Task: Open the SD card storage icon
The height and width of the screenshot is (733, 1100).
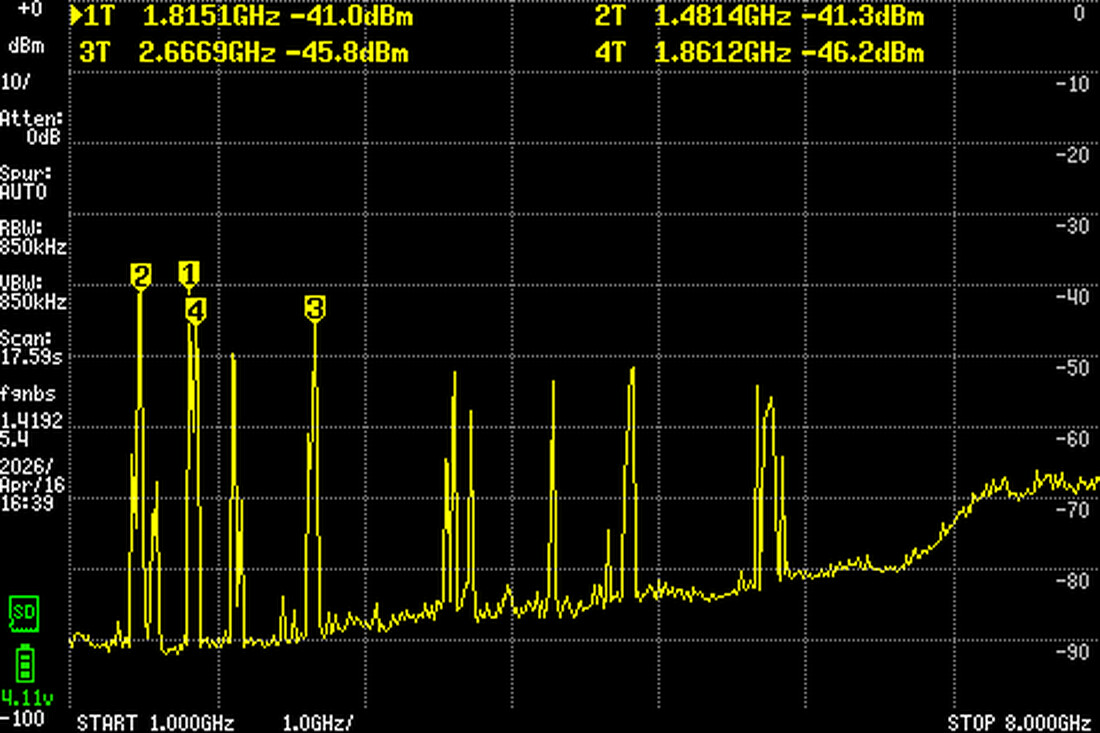Action: click(24, 615)
